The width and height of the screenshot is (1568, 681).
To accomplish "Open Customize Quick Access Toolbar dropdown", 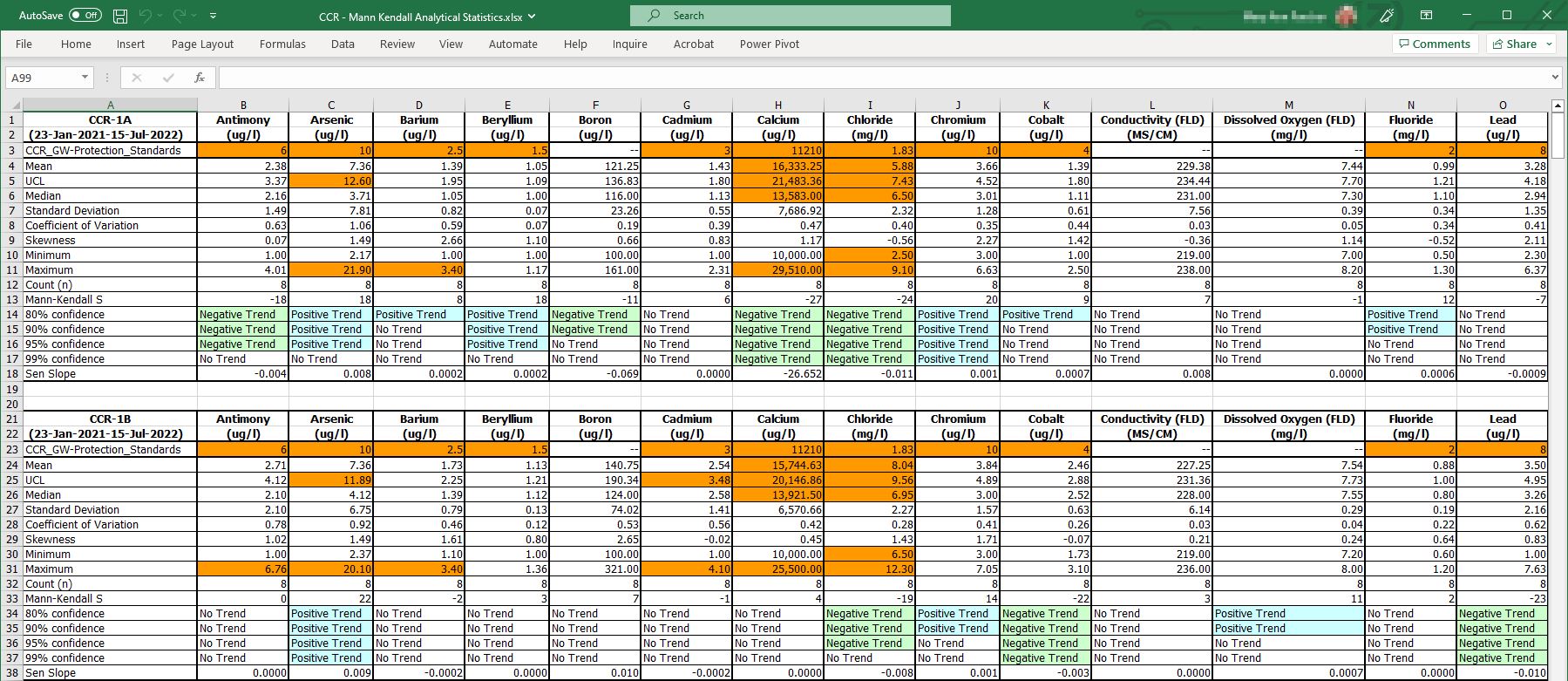I will pyautogui.click(x=214, y=16).
